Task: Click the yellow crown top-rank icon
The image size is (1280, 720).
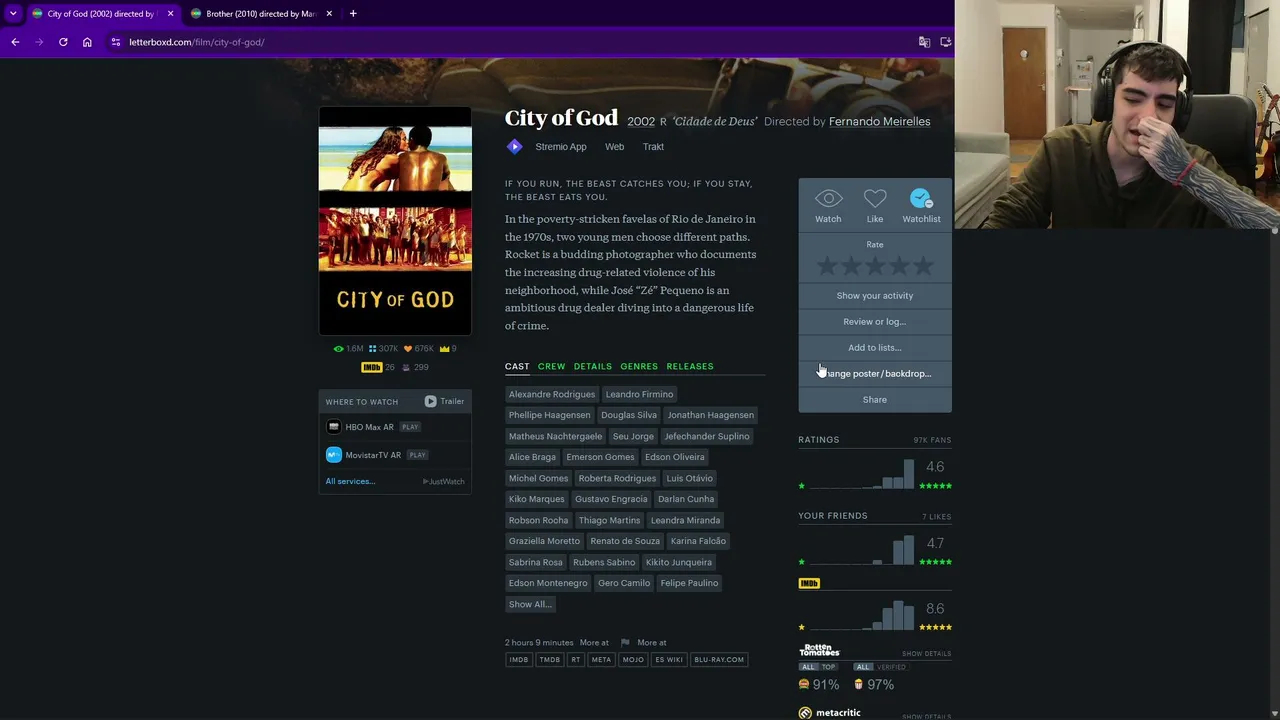Action: pos(444,349)
